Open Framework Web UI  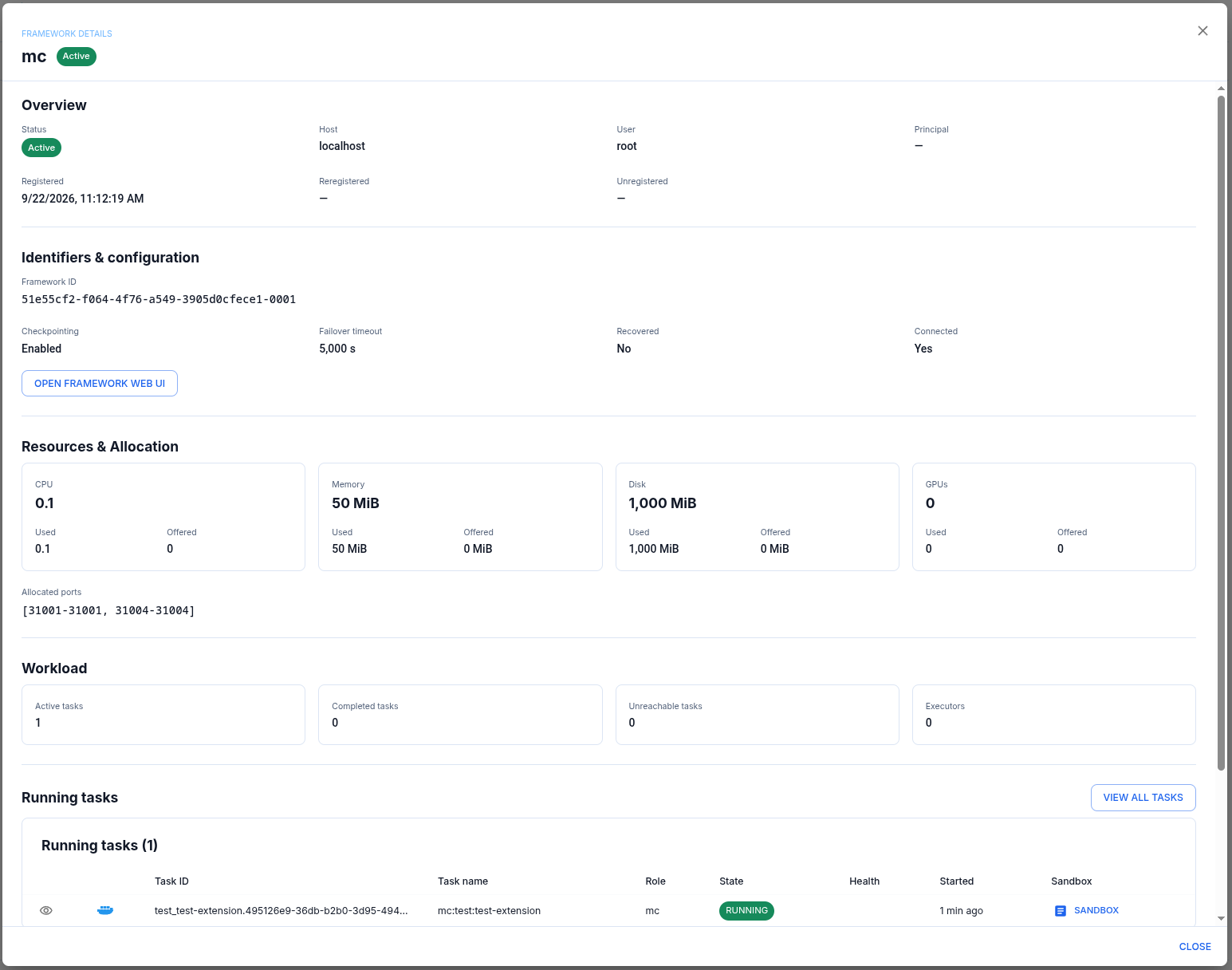click(x=100, y=384)
